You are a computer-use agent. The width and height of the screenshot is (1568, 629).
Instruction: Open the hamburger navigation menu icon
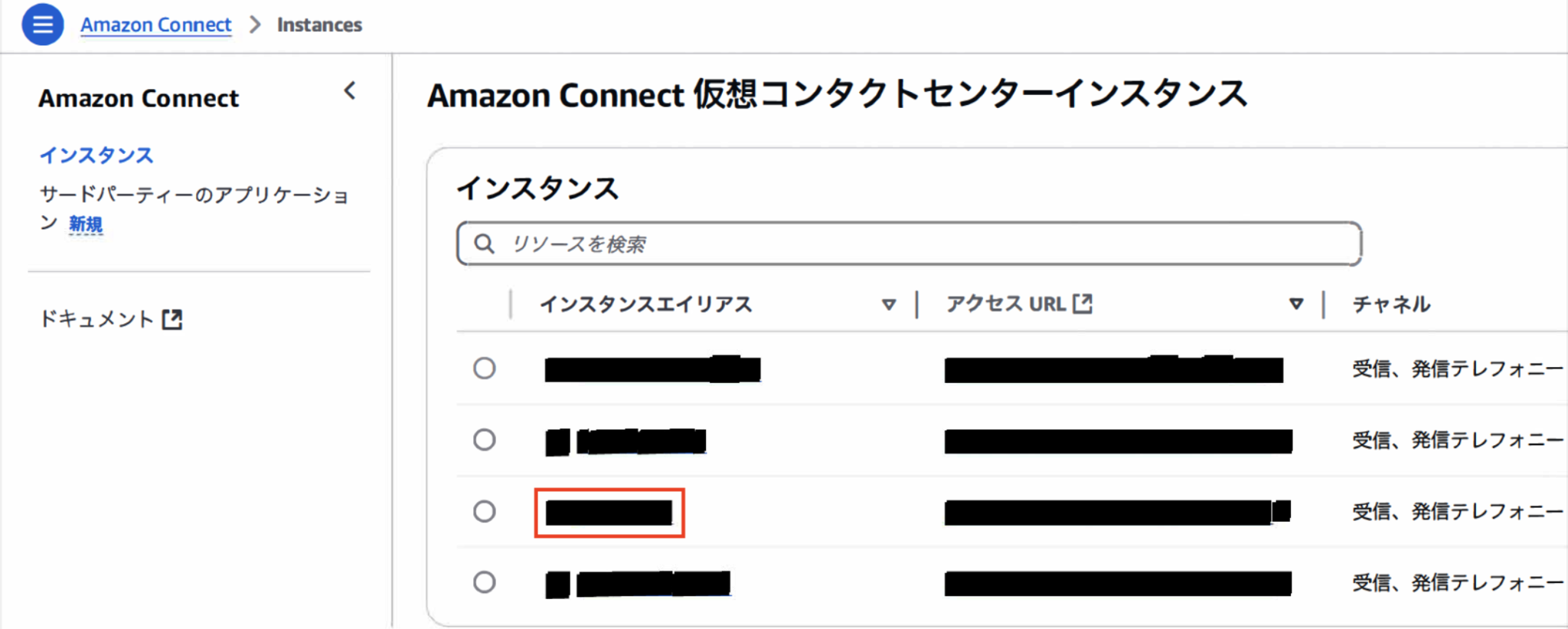coord(42,24)
